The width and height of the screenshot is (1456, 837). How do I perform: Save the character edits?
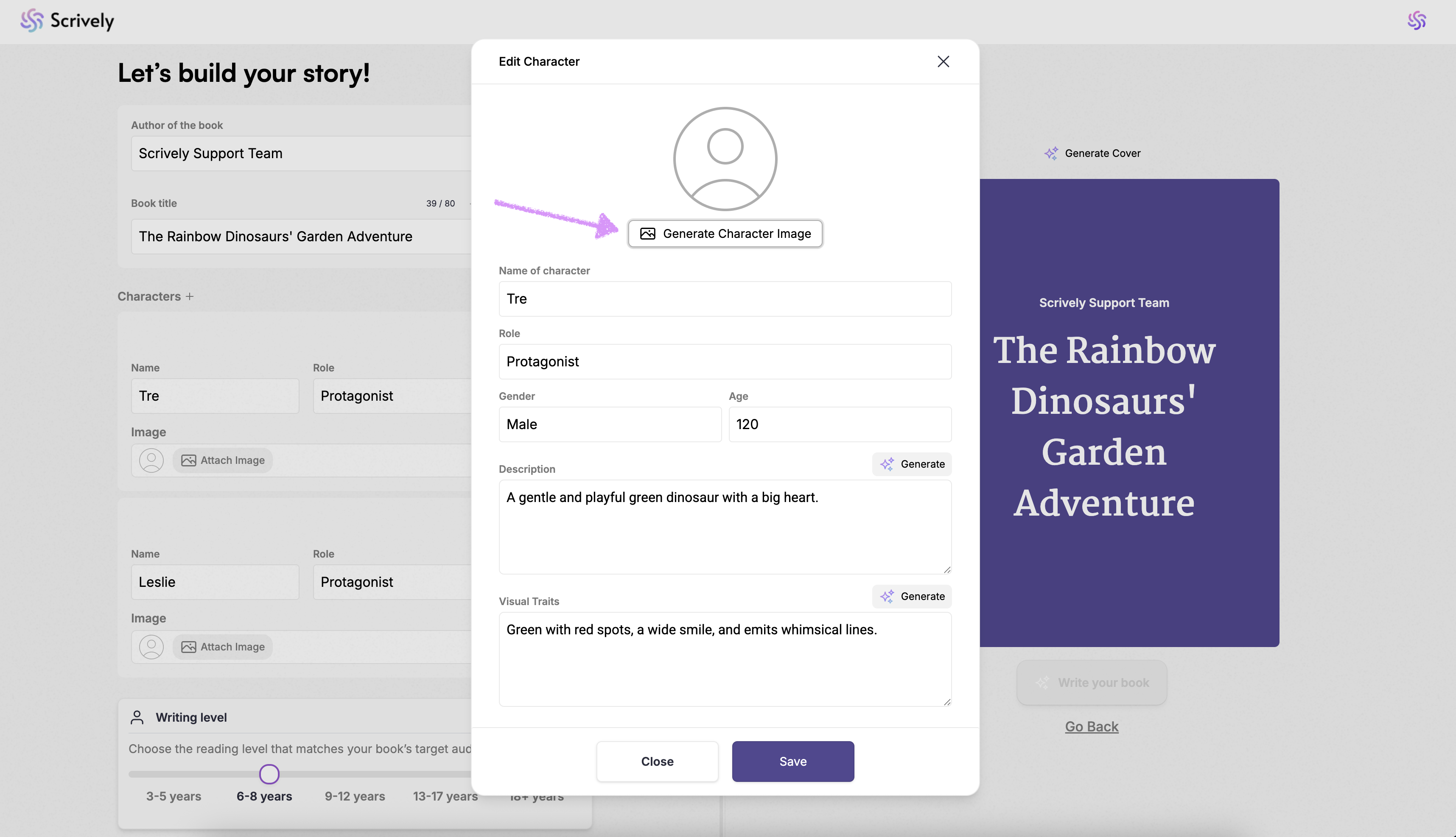(792, 761)
